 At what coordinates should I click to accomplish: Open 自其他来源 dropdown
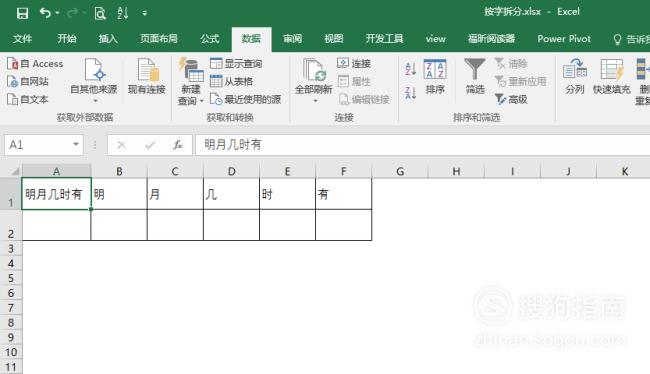[x=94, y=81]
